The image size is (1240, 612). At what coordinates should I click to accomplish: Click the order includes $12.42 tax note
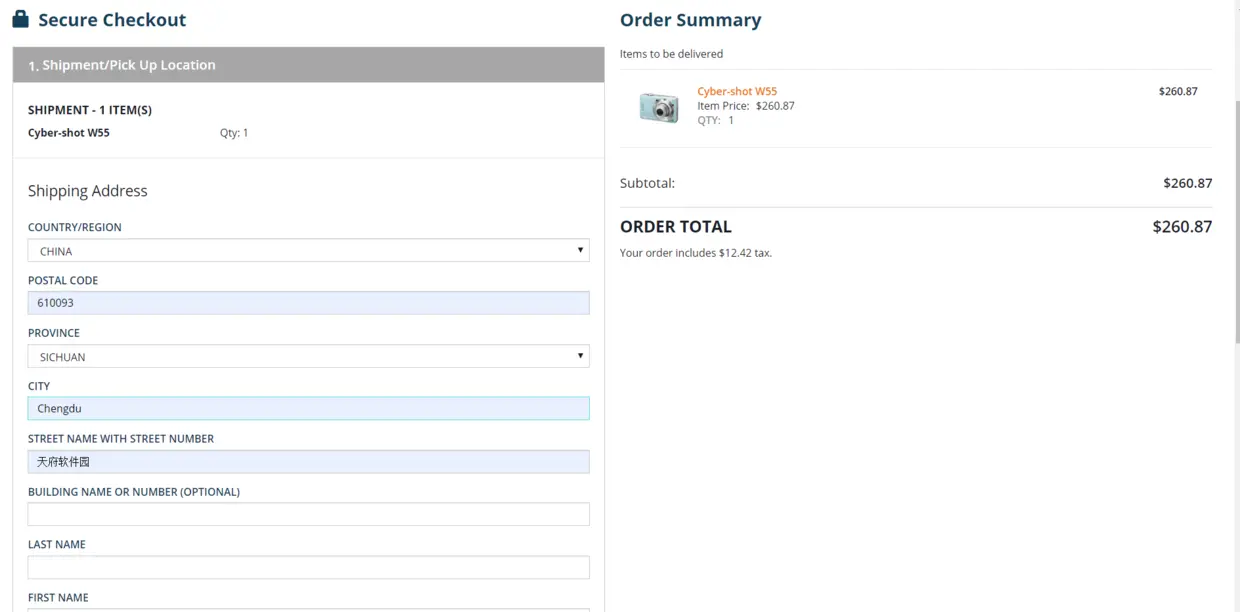(x=696, y=253)
